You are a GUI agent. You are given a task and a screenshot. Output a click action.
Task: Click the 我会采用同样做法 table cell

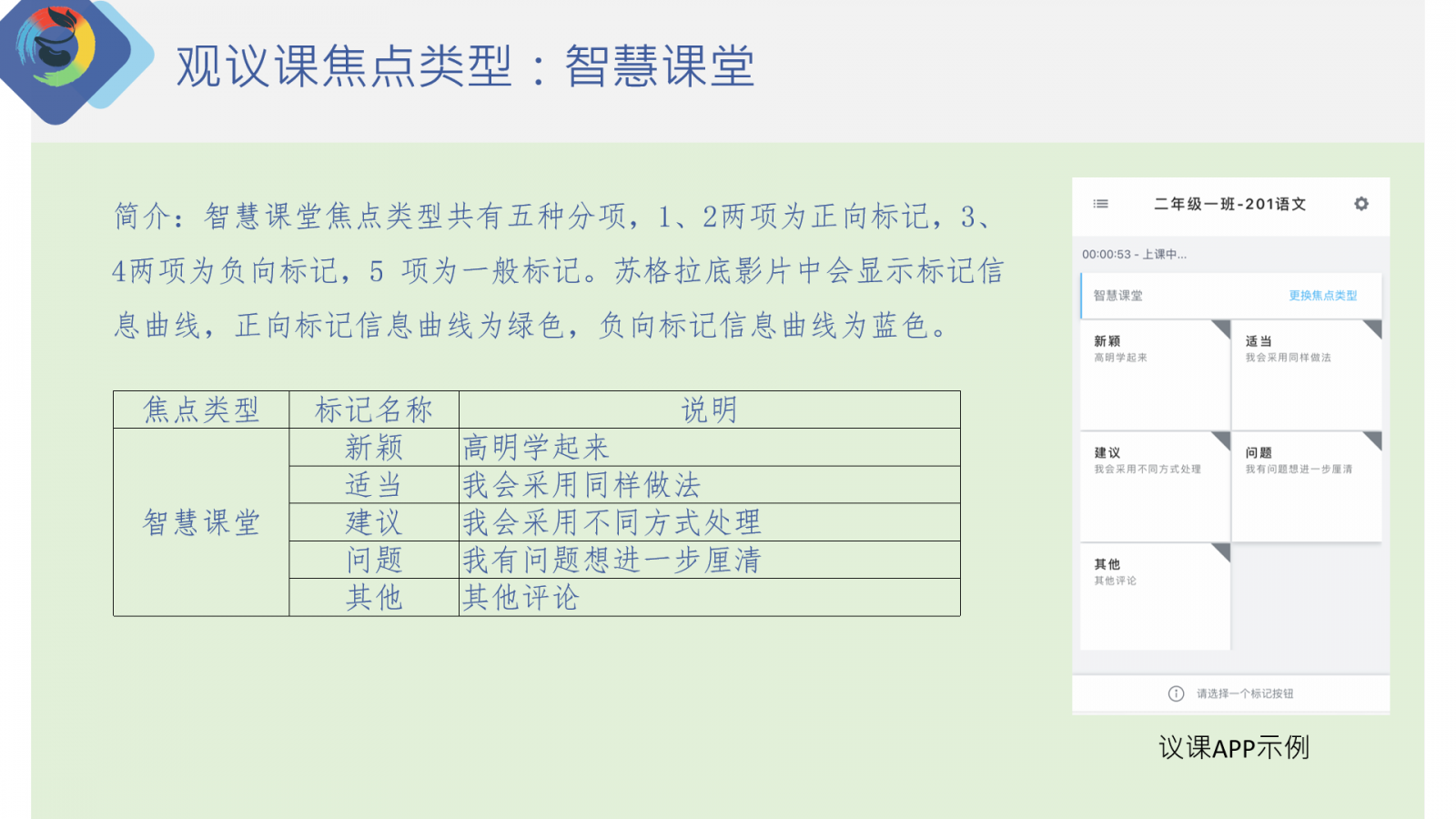(x=581, y=485)
